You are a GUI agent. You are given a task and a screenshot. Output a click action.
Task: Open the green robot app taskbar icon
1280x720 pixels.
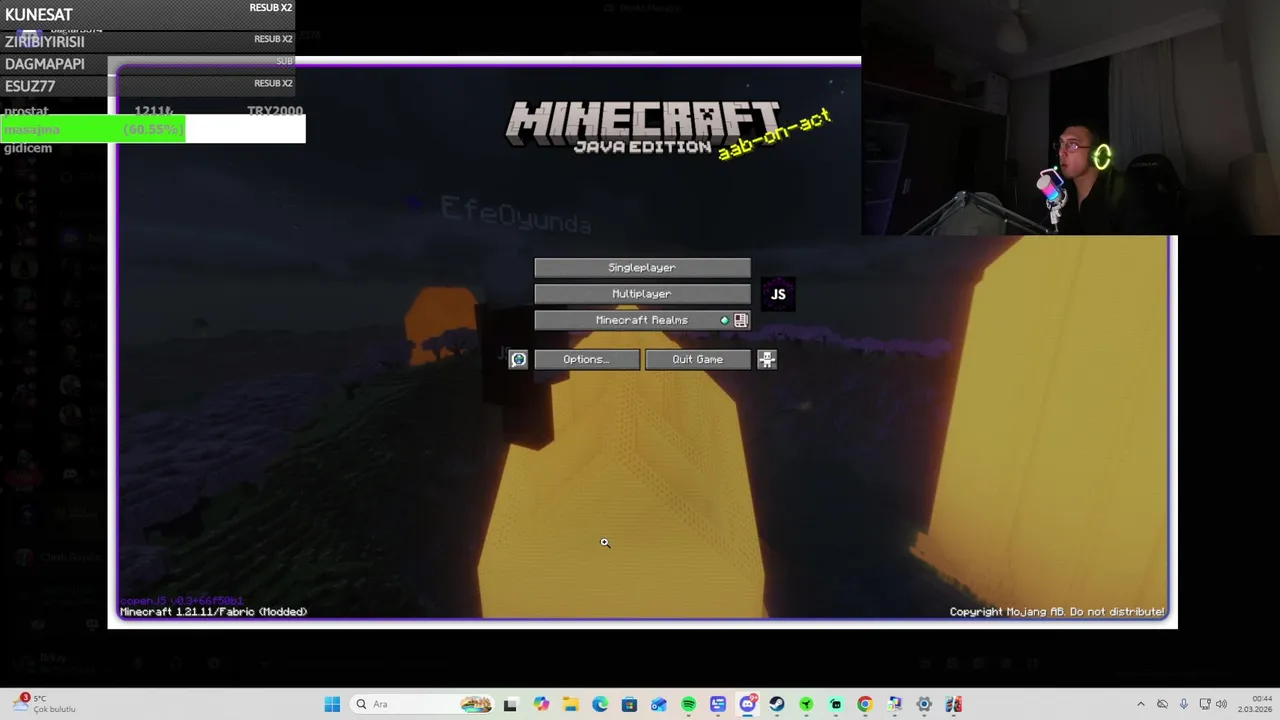click(836, 704)
